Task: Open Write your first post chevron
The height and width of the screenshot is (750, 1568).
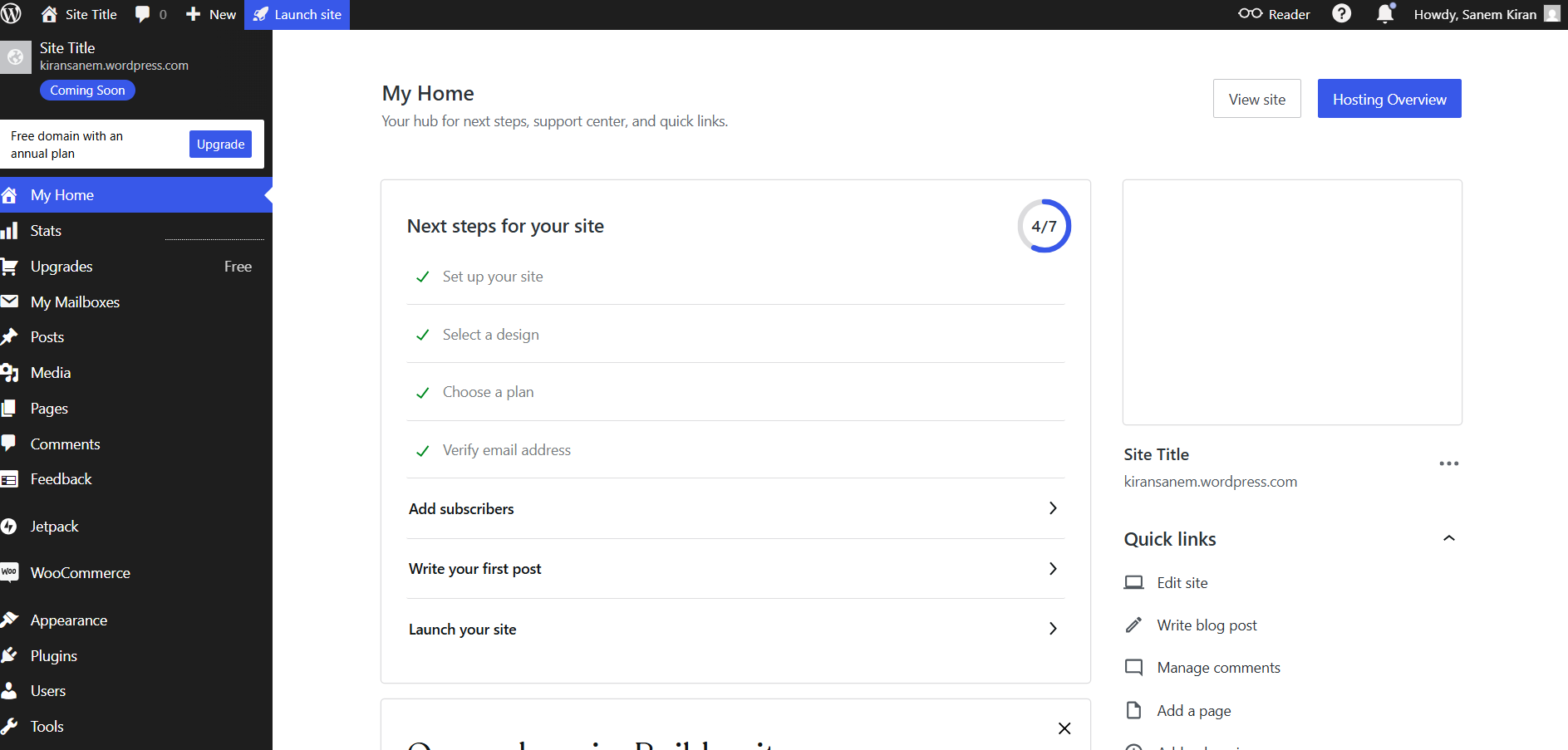Action: click(x=1053, y=569)
